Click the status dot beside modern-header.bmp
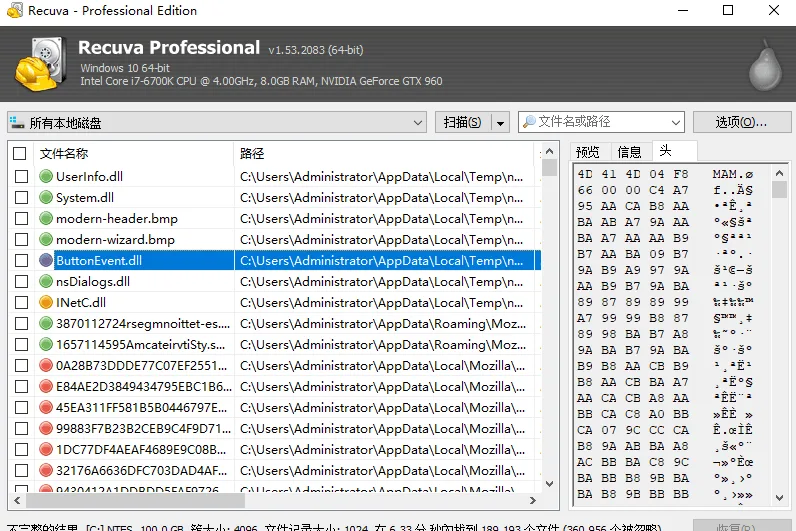796x531 pixels. tap(46, 218)
